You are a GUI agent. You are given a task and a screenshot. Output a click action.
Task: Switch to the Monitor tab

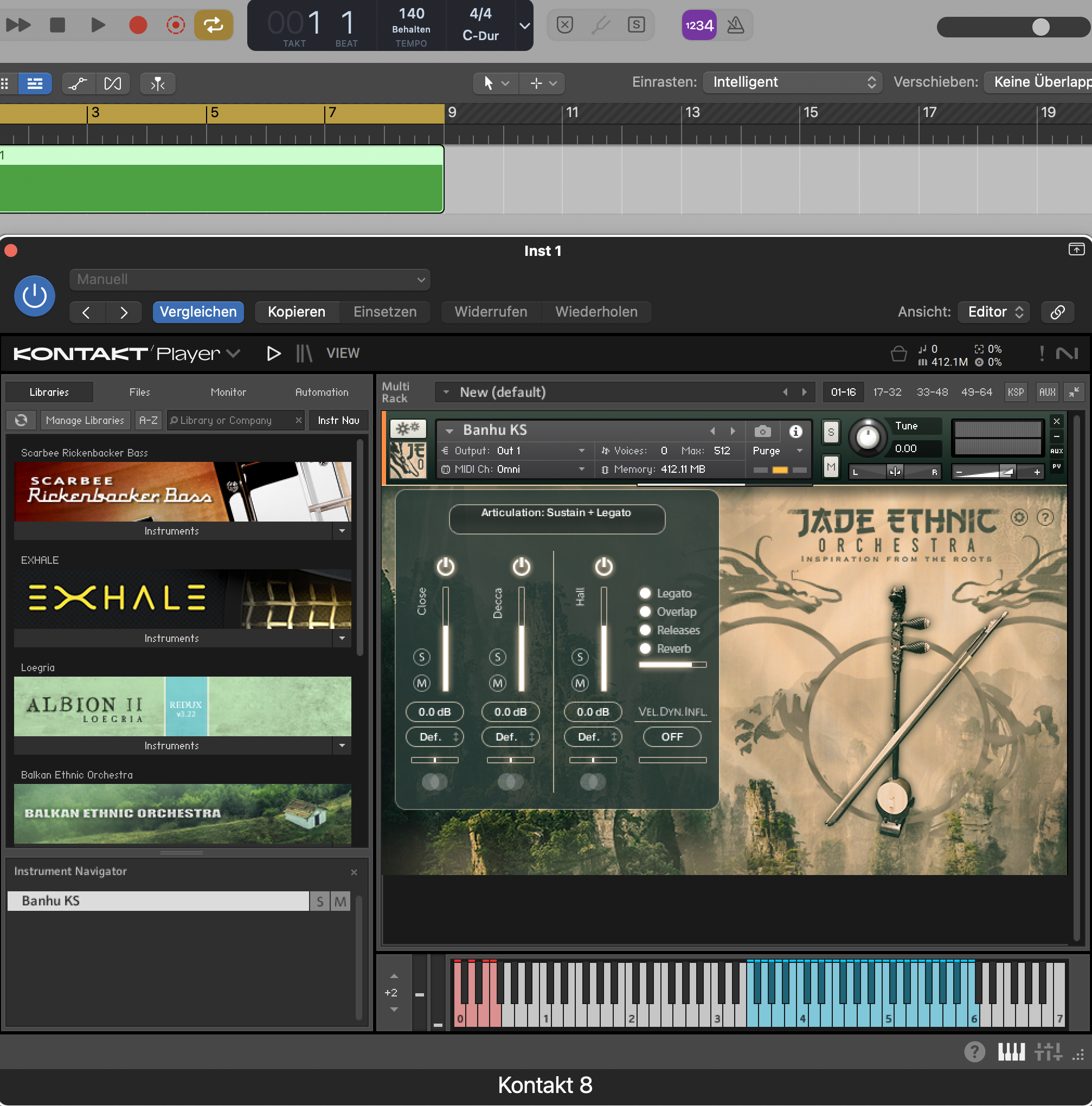(x=228, y=393)
